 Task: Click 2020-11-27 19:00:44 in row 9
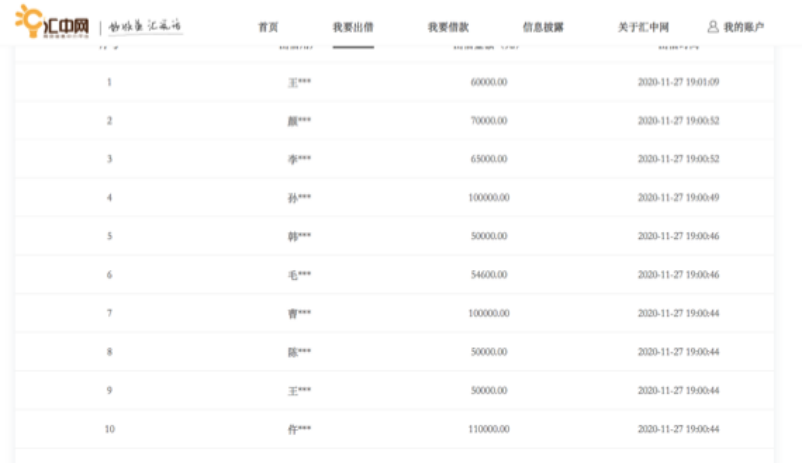(x=678, y=390)
